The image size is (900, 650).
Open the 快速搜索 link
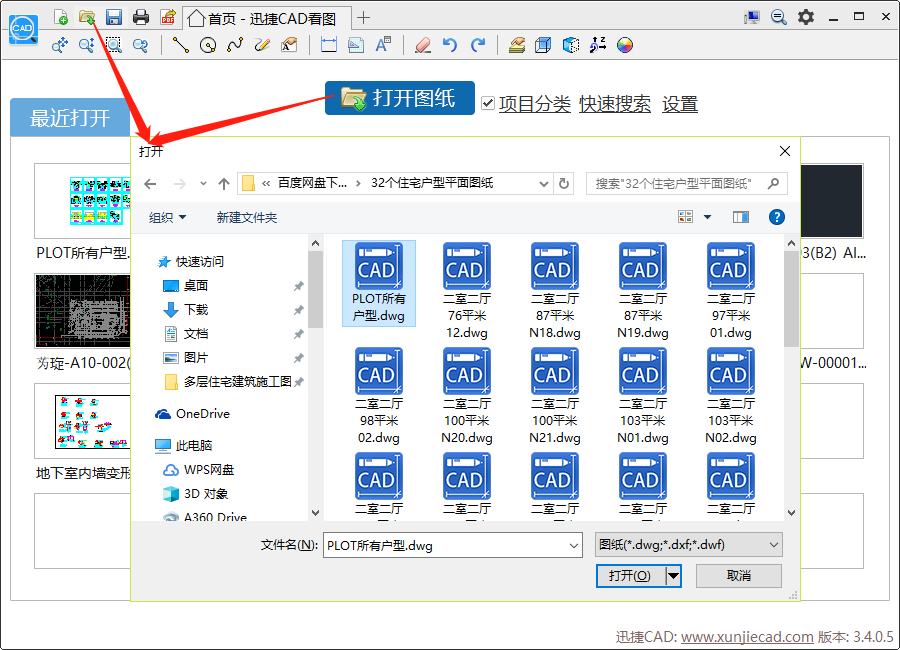(615, 104)
